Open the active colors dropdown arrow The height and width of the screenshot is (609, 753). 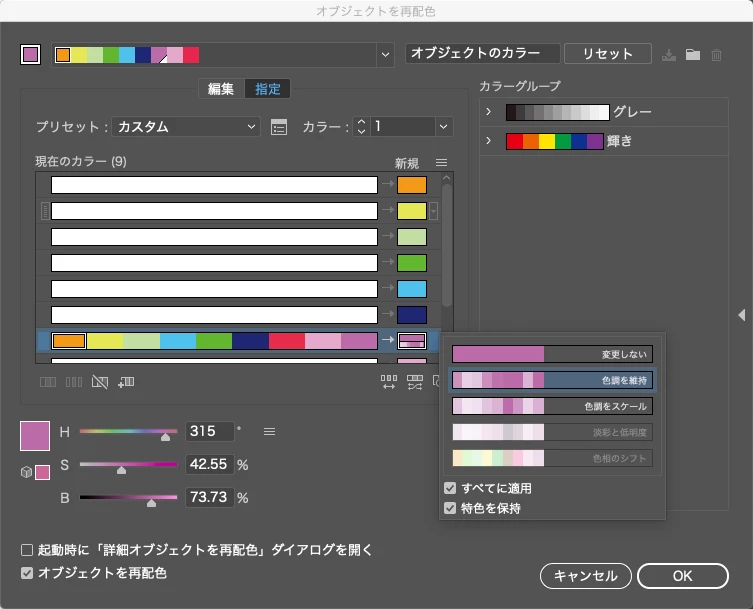pos(385,55)
